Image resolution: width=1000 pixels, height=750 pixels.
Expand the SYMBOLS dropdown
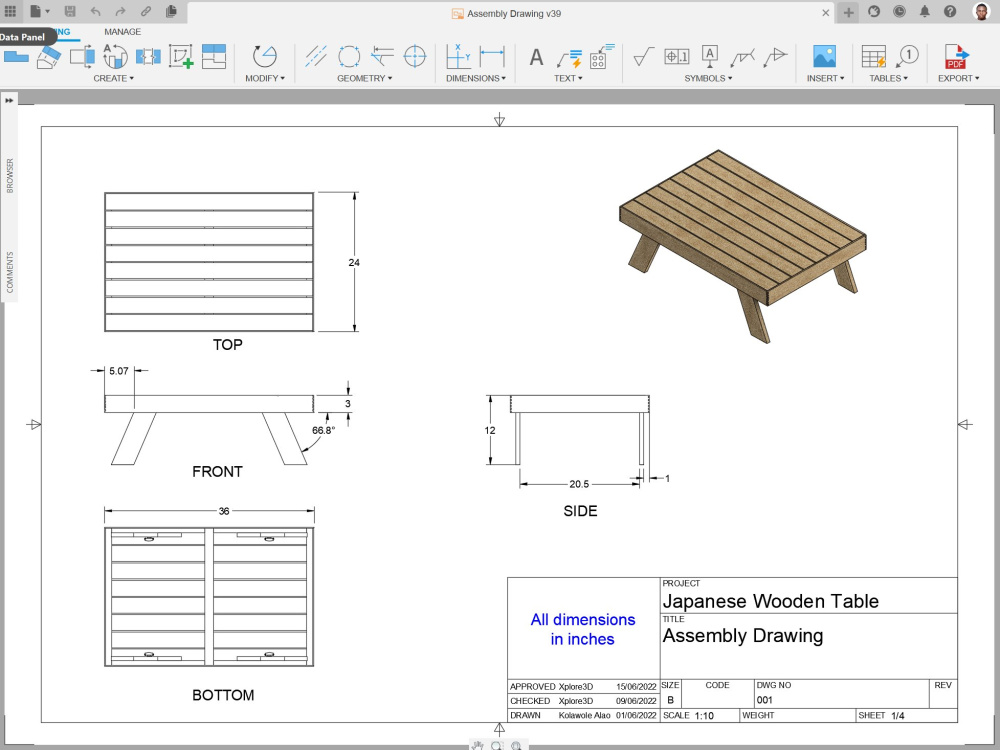708,78
